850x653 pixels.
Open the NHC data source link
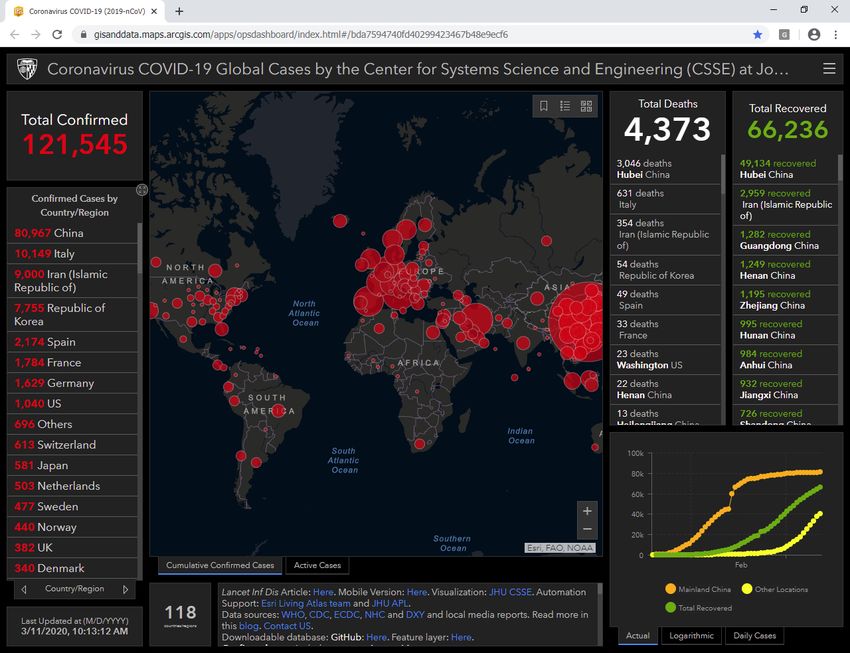click(x=375, y=615)
